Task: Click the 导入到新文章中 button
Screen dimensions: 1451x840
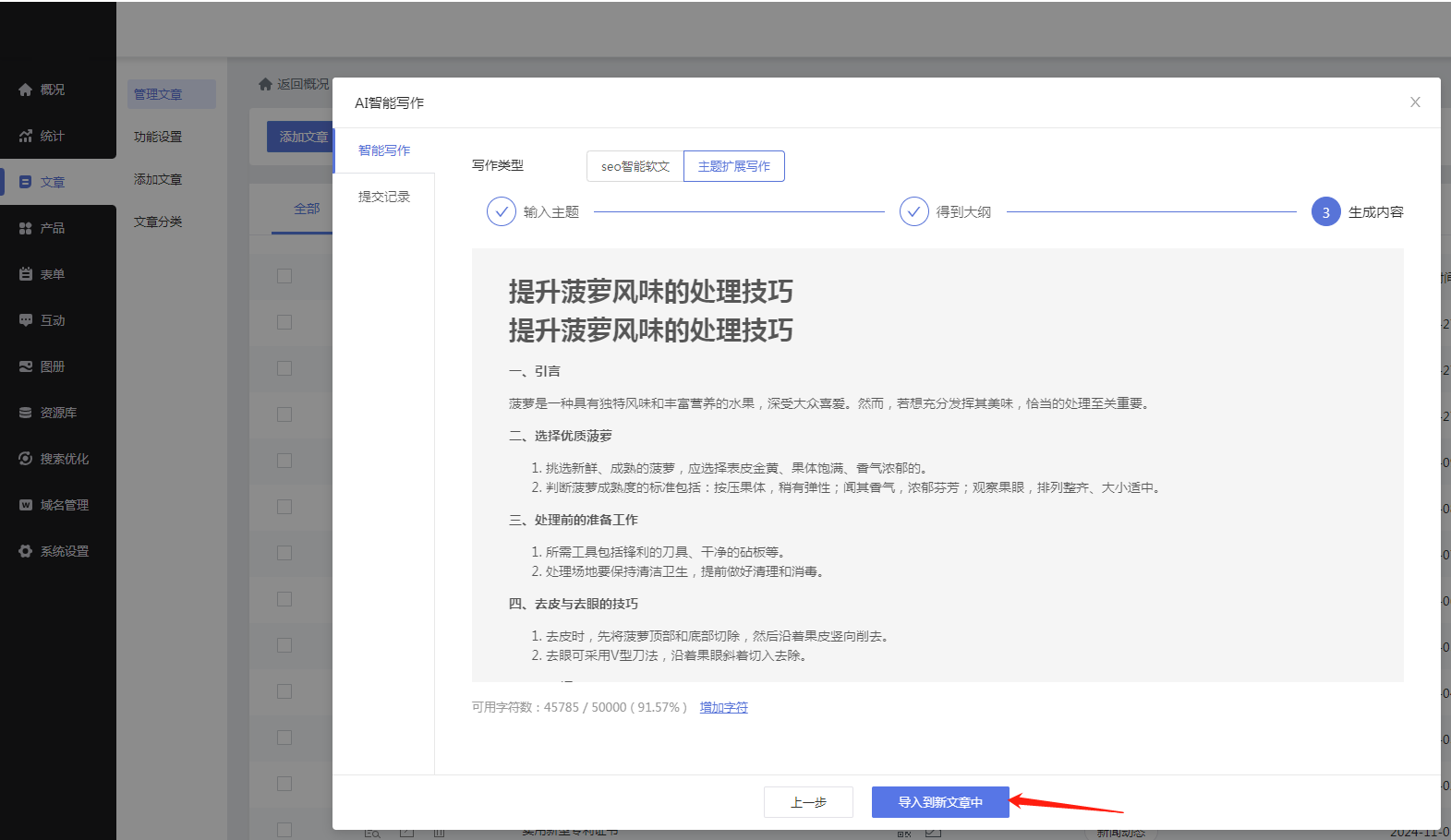Action: (939, 802)
